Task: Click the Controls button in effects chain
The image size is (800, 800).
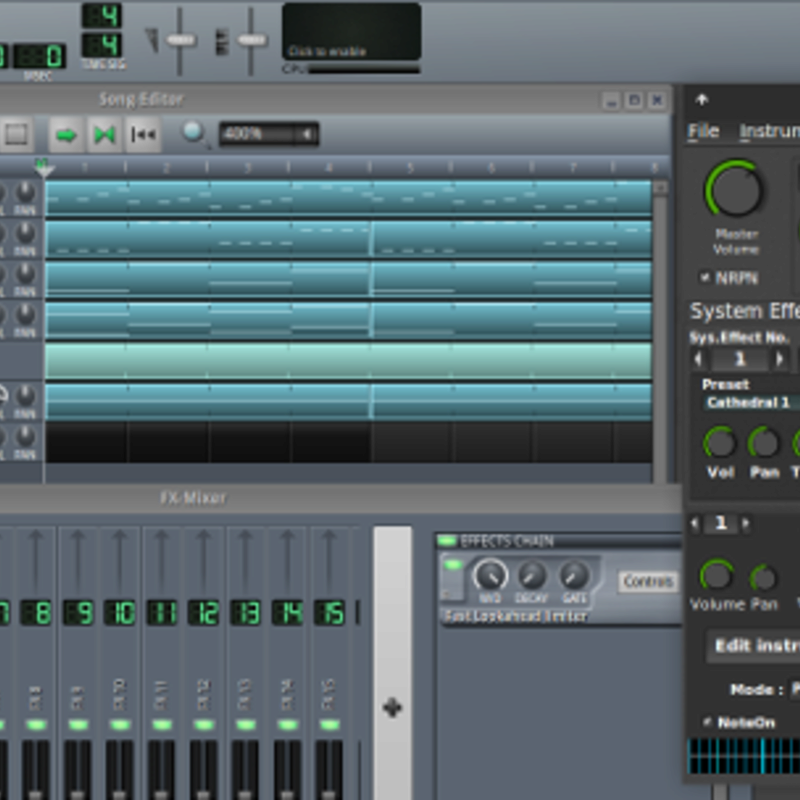Action: (x=647, y=581)
